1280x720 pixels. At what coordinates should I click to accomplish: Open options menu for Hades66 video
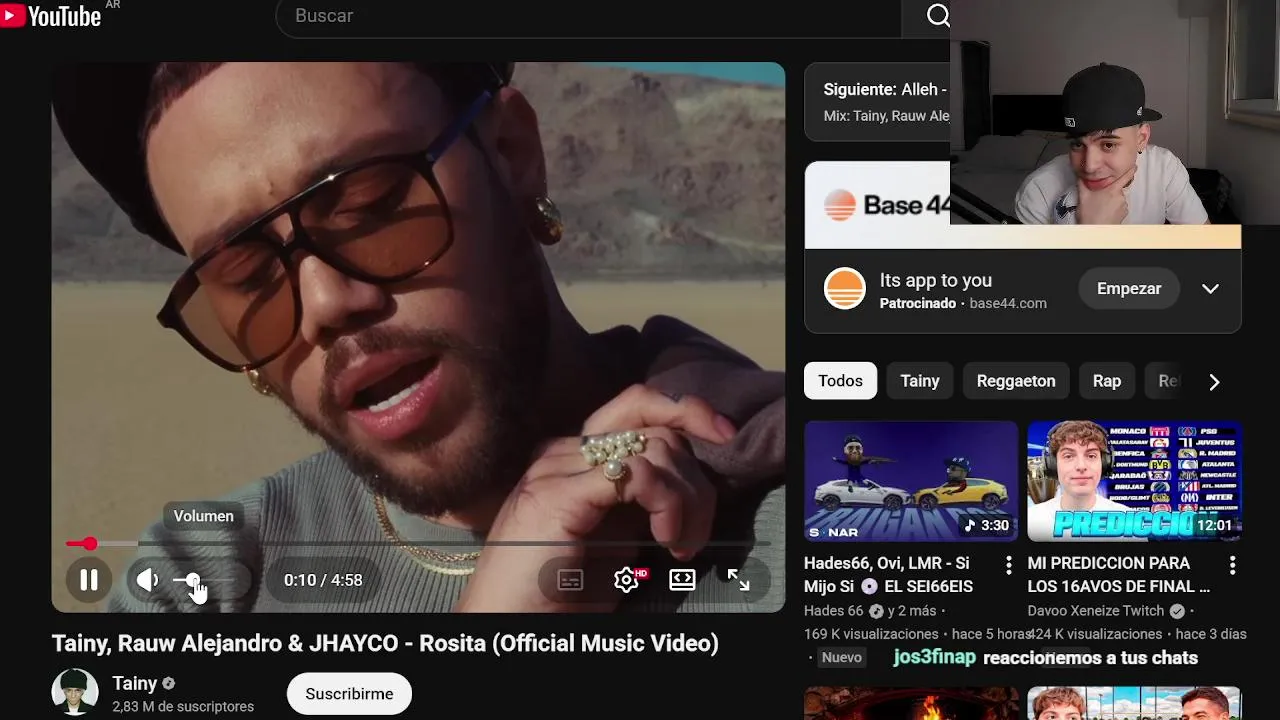pos(1008,565)
